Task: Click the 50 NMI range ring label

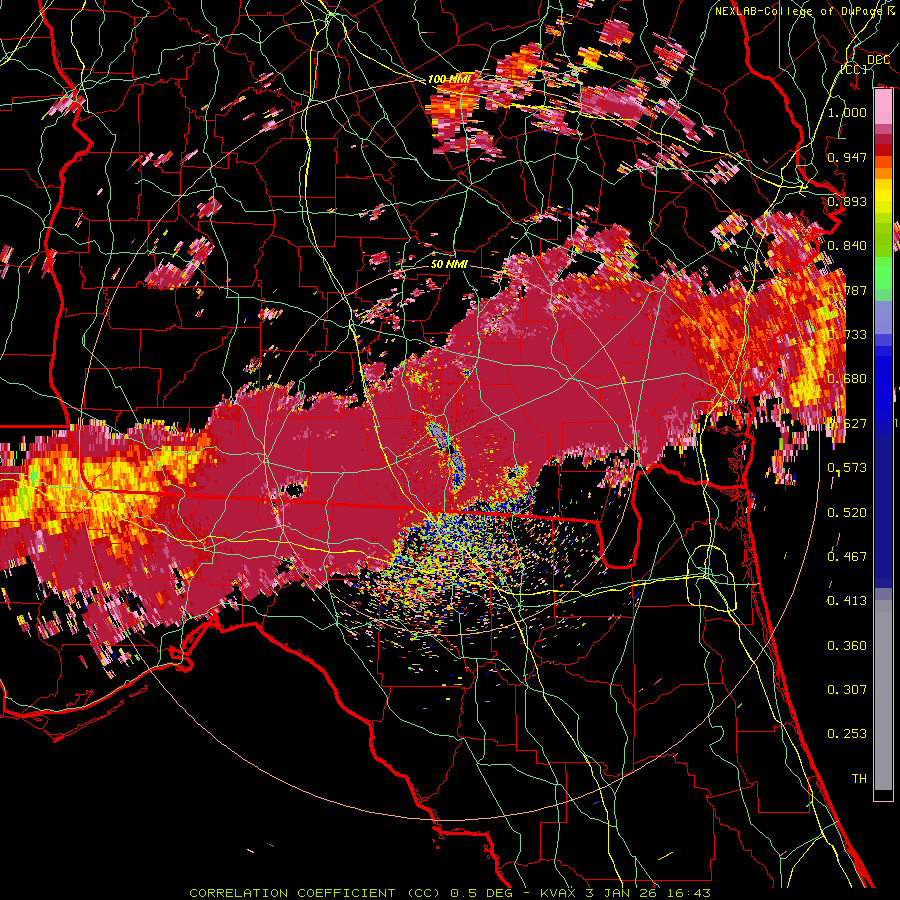Action: (x=449, y=265)
